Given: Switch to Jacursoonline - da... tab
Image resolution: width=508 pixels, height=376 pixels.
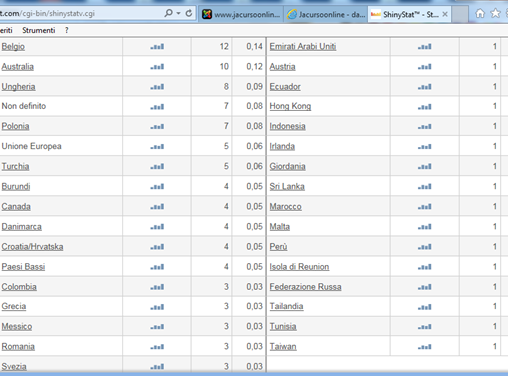Looking at the screenshot, I should pyautogui.click(x=326, y=14).
